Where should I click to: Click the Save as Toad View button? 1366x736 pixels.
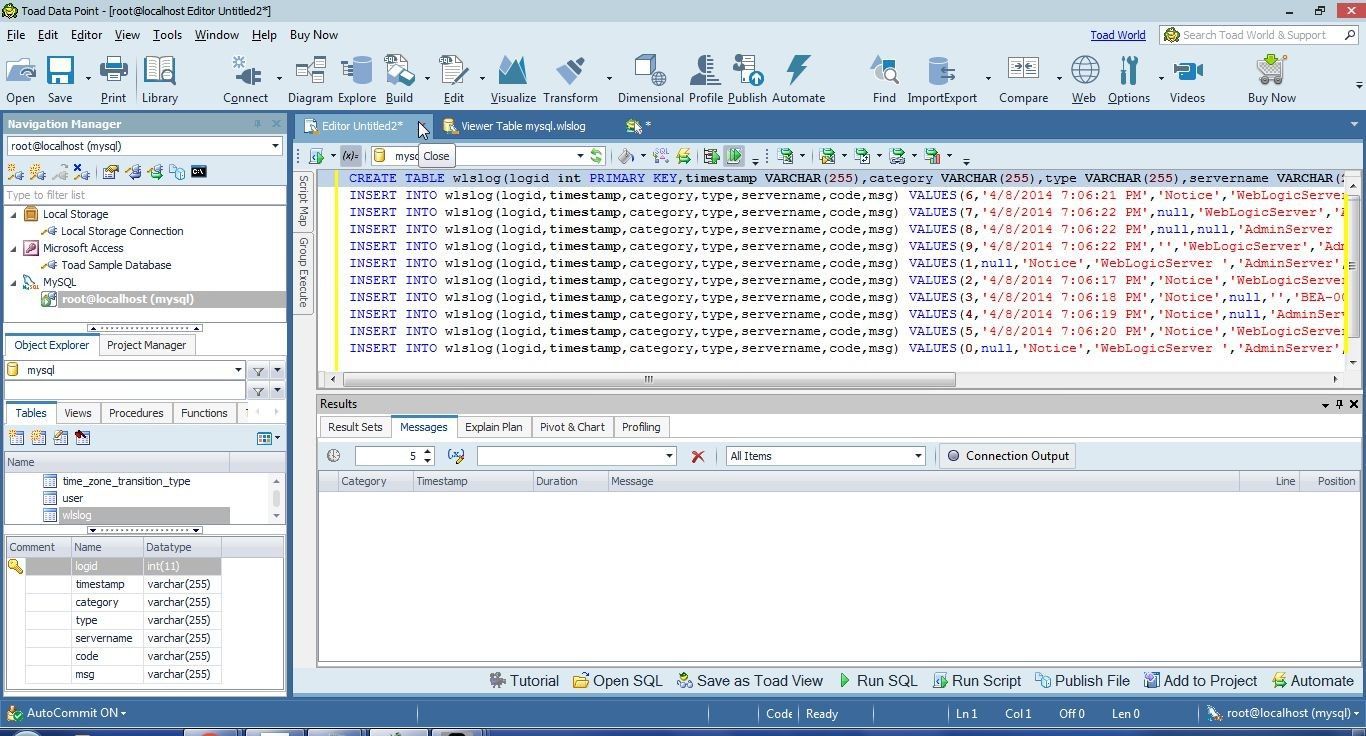(x=750, y=681)
